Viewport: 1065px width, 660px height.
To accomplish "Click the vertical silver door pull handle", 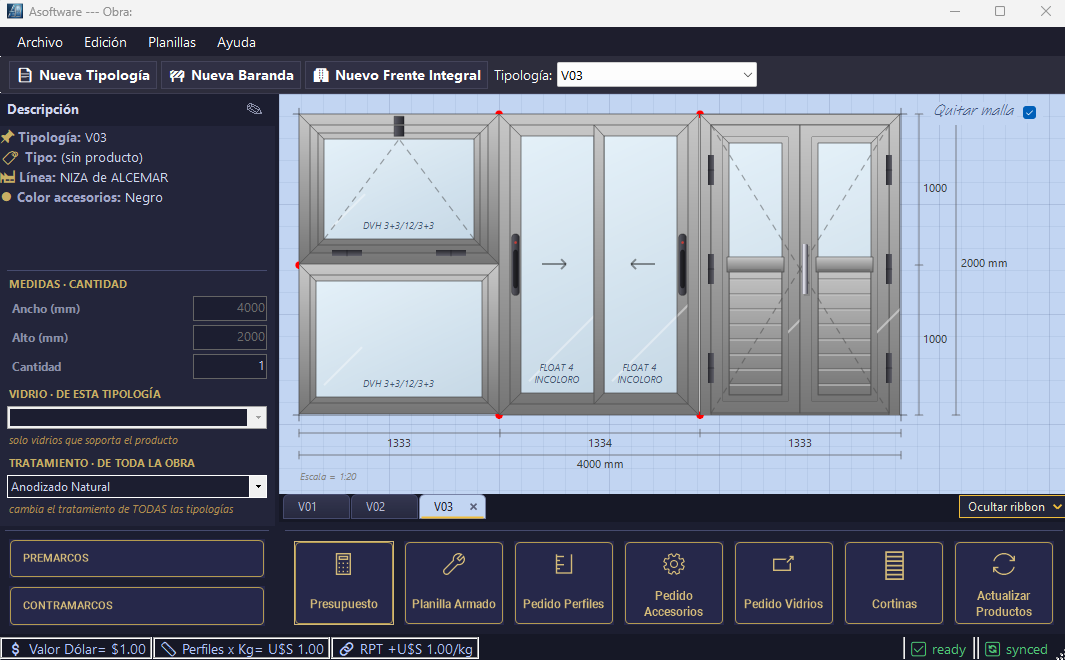I will click(x=805, y=269).
